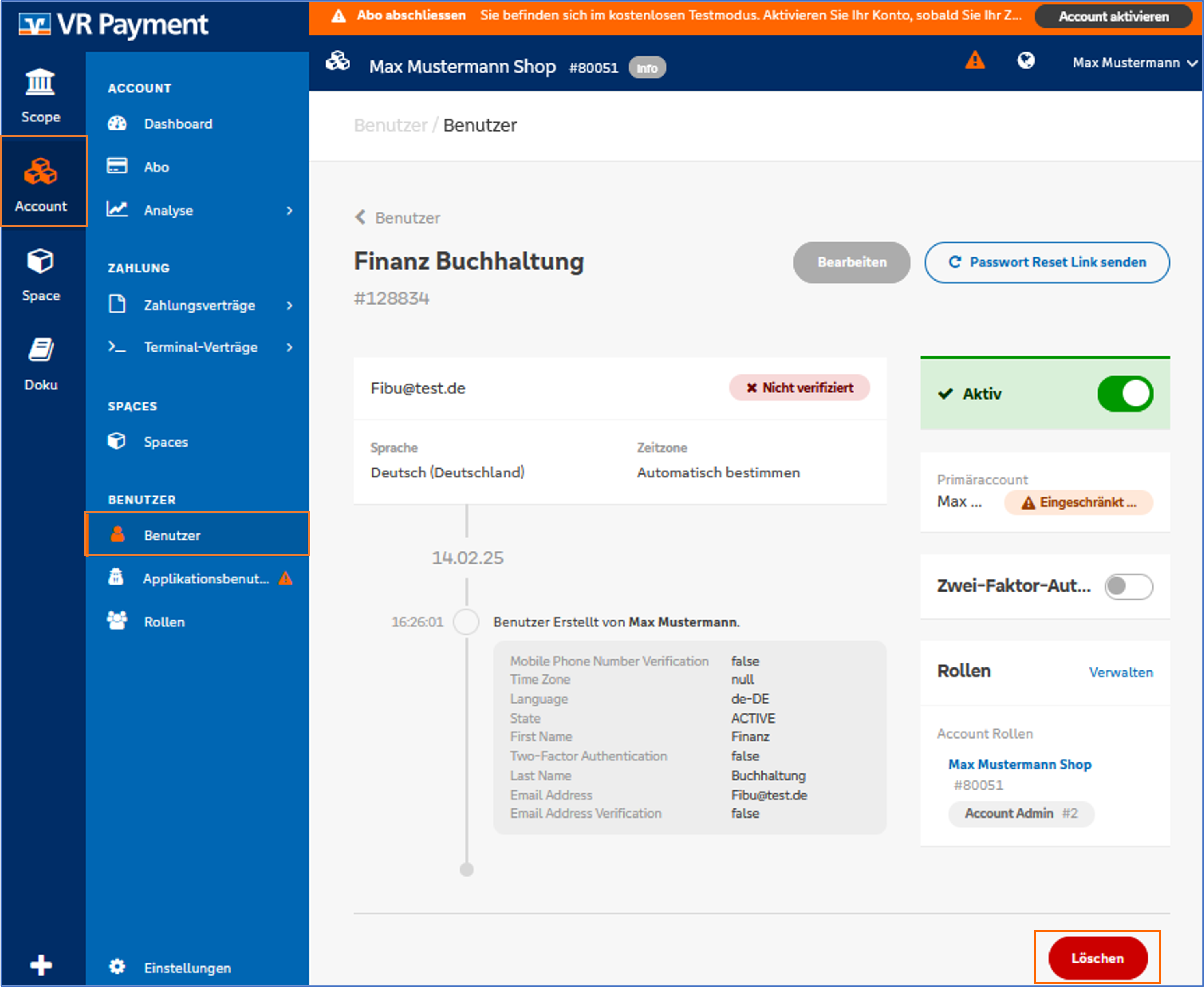Image resolution: width=1204 pixels, height=987 pixels.
Task: Enable the Zwei-Faktor-Authentifizierung switch
Action: 1128,586
